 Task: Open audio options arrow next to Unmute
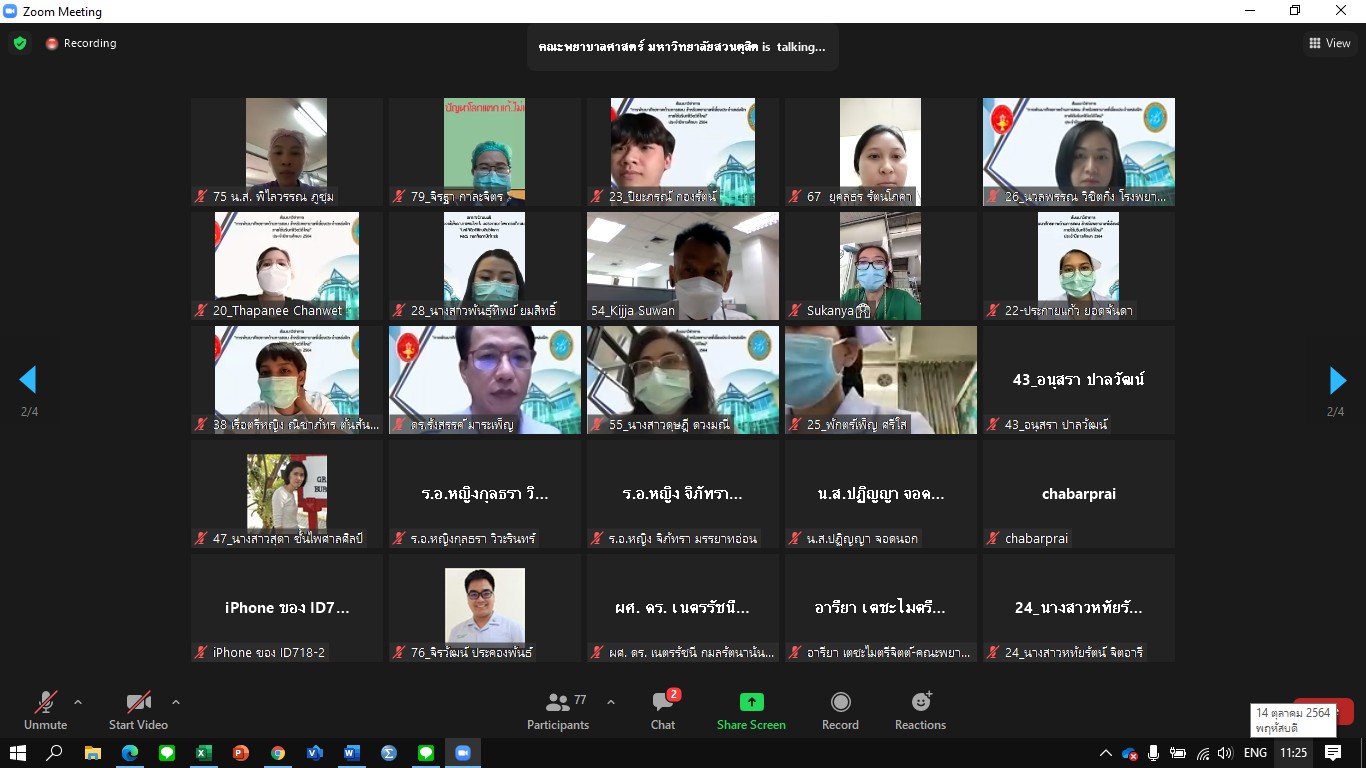coord(78,702)
